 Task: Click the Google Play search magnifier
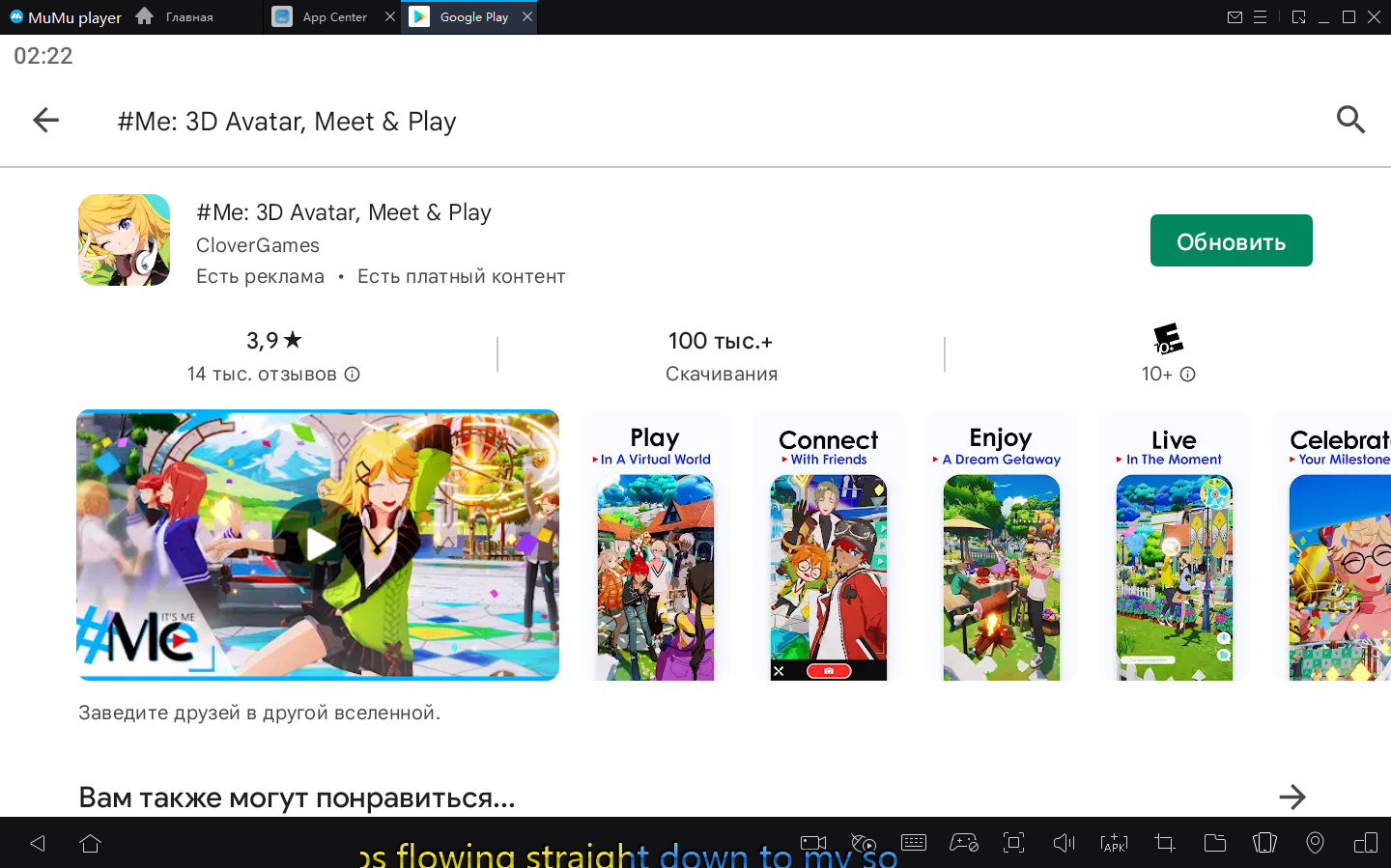point(1350,120)
